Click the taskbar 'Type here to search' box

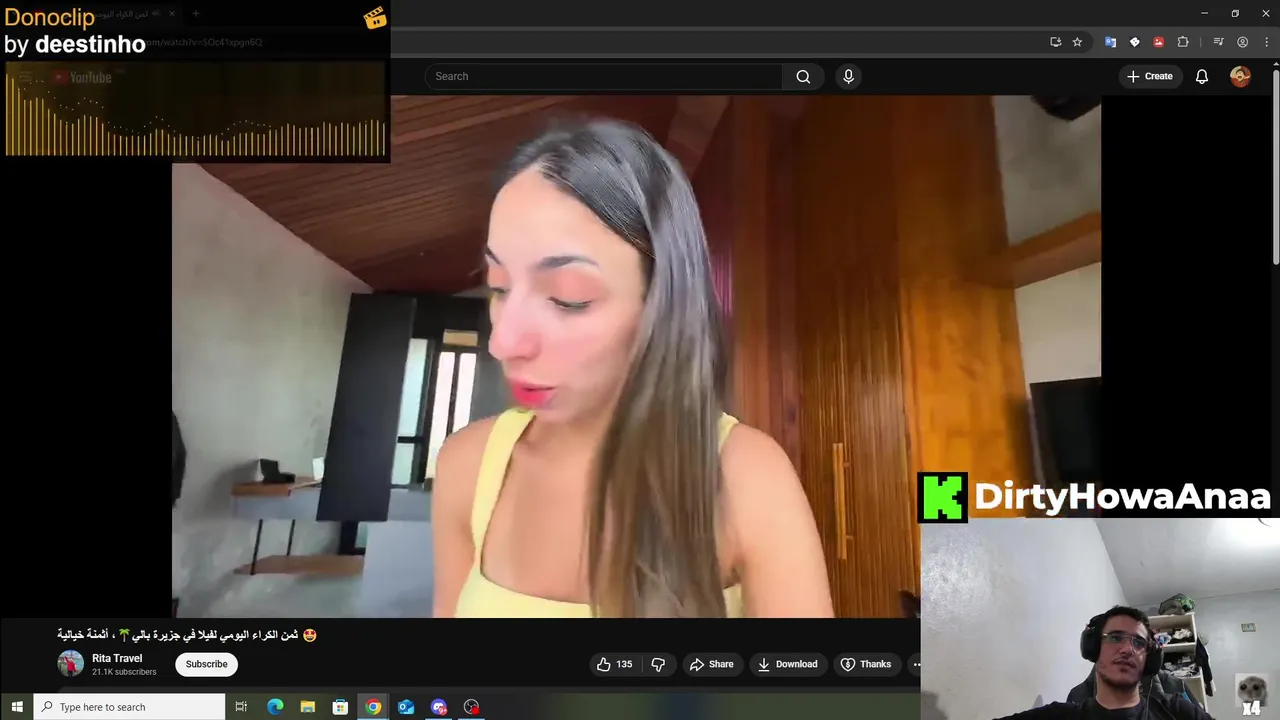(x=130, y=707)
